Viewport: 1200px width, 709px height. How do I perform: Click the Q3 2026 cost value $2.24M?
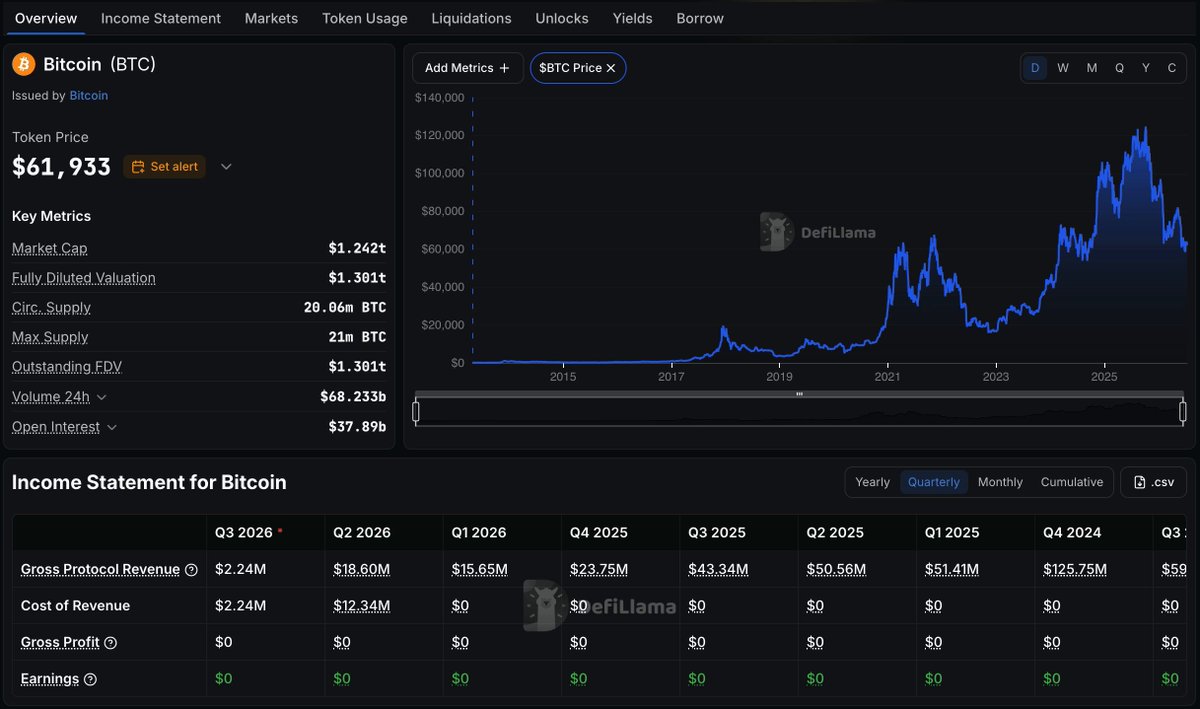(240, 606)
